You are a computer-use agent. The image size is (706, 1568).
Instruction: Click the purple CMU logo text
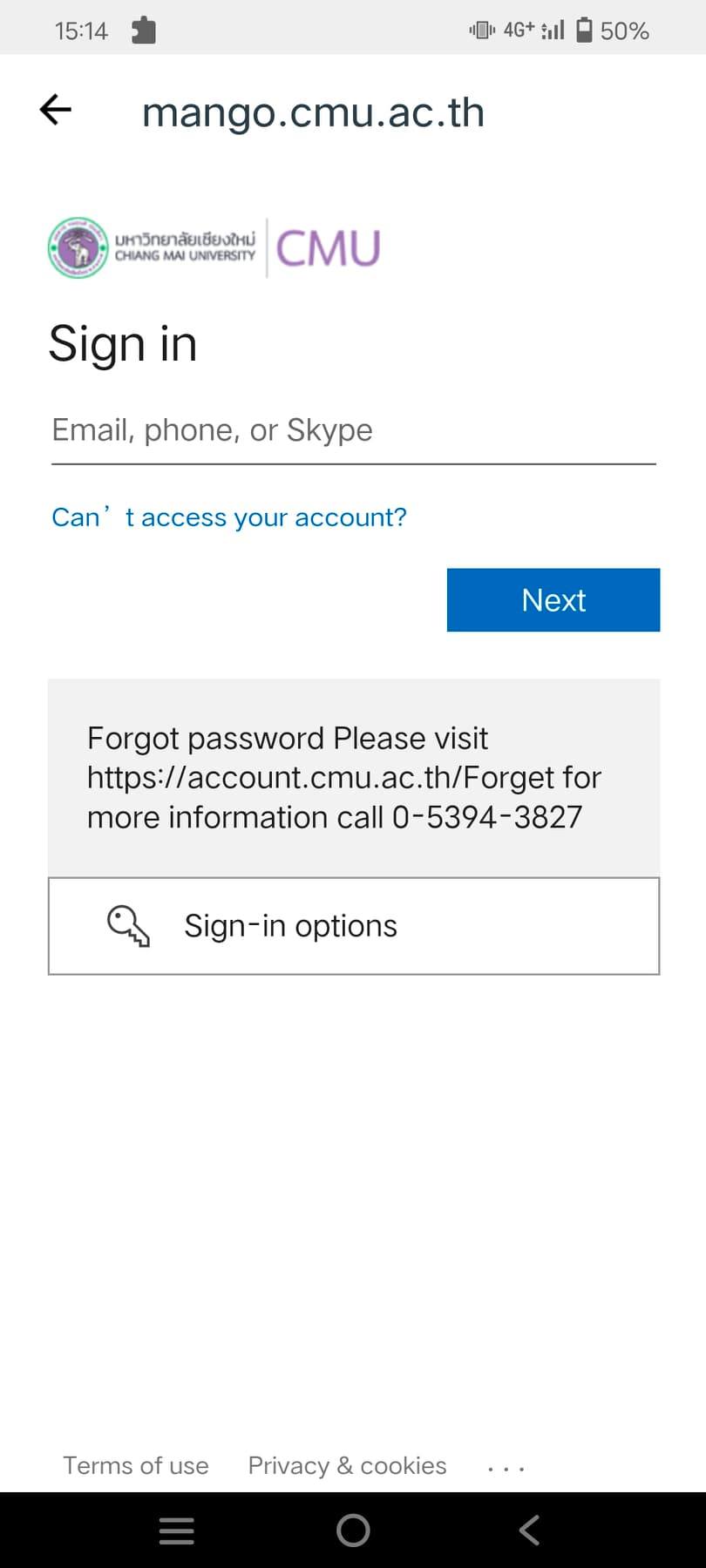328,248
